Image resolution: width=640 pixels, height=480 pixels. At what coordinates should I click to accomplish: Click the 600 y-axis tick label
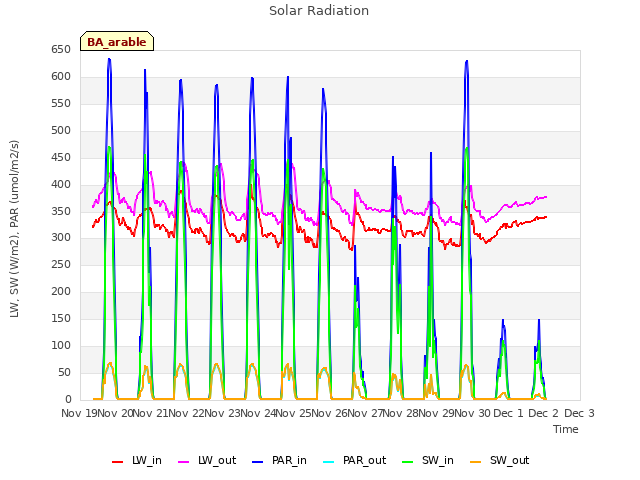[x=61, y=76]
